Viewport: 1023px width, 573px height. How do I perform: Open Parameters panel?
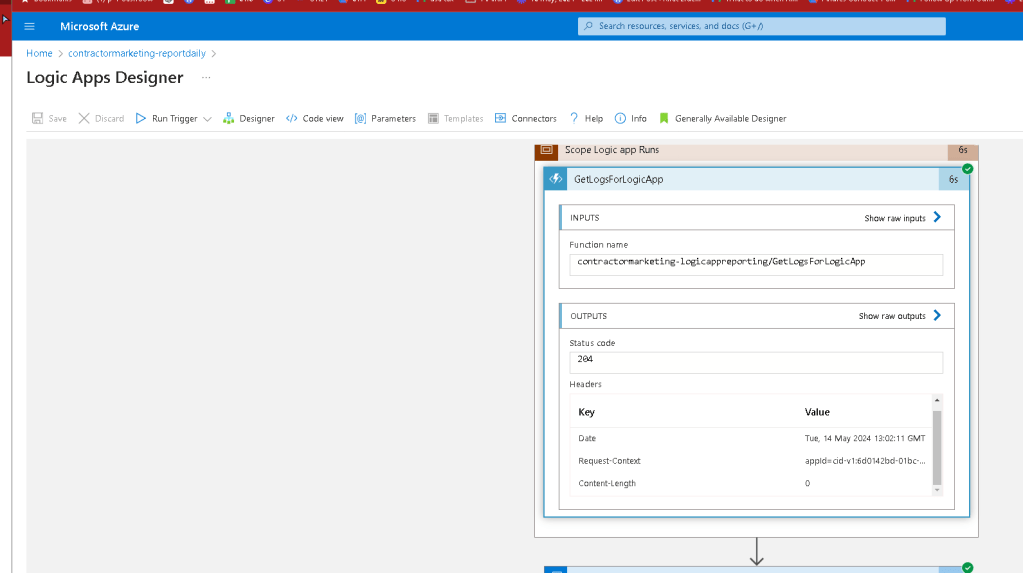point(393,119)
